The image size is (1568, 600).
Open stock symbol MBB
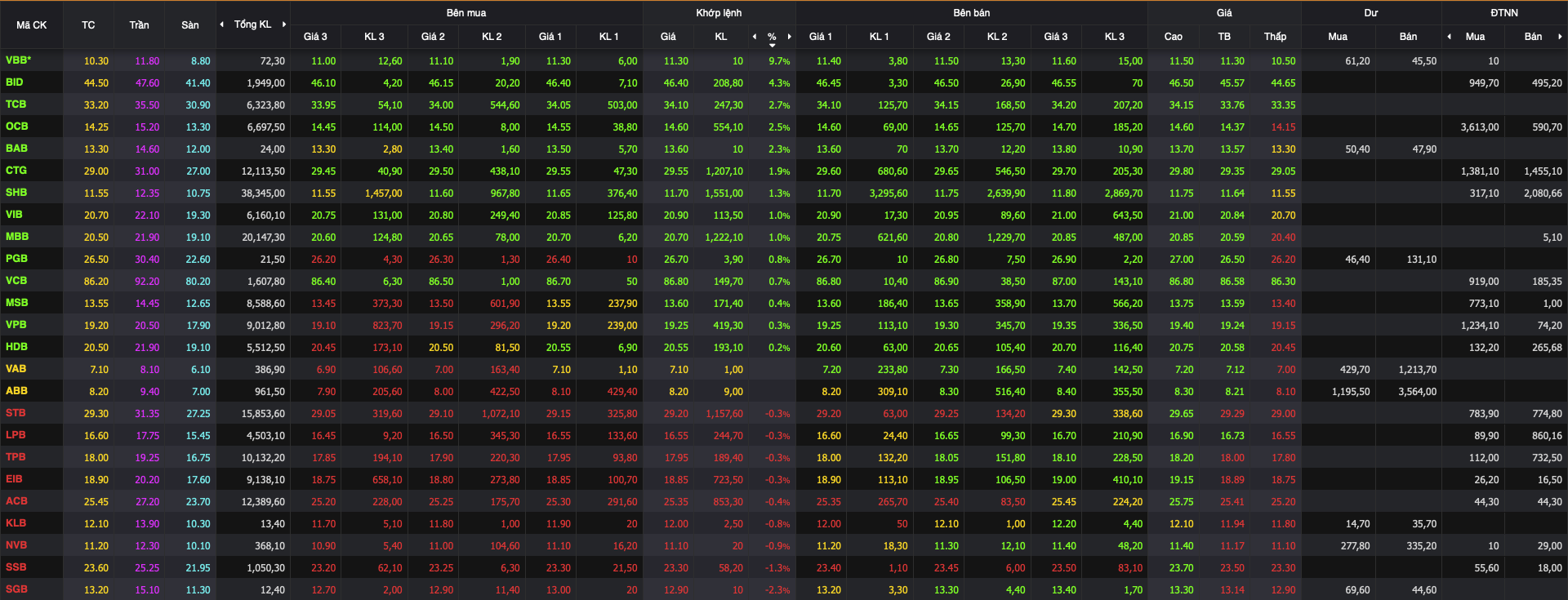tap(17, 237)
